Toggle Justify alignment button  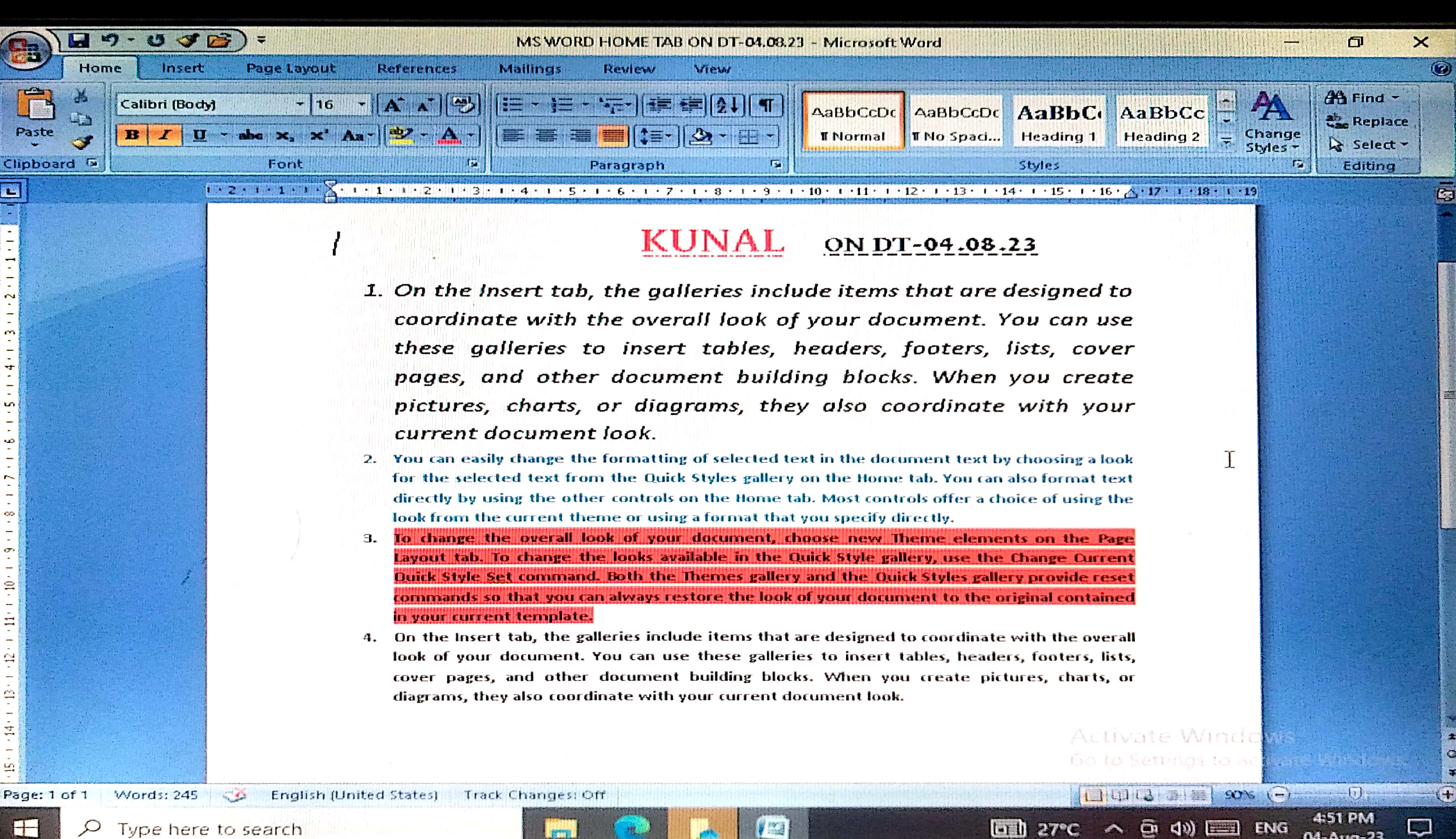(x=612, y=136)
